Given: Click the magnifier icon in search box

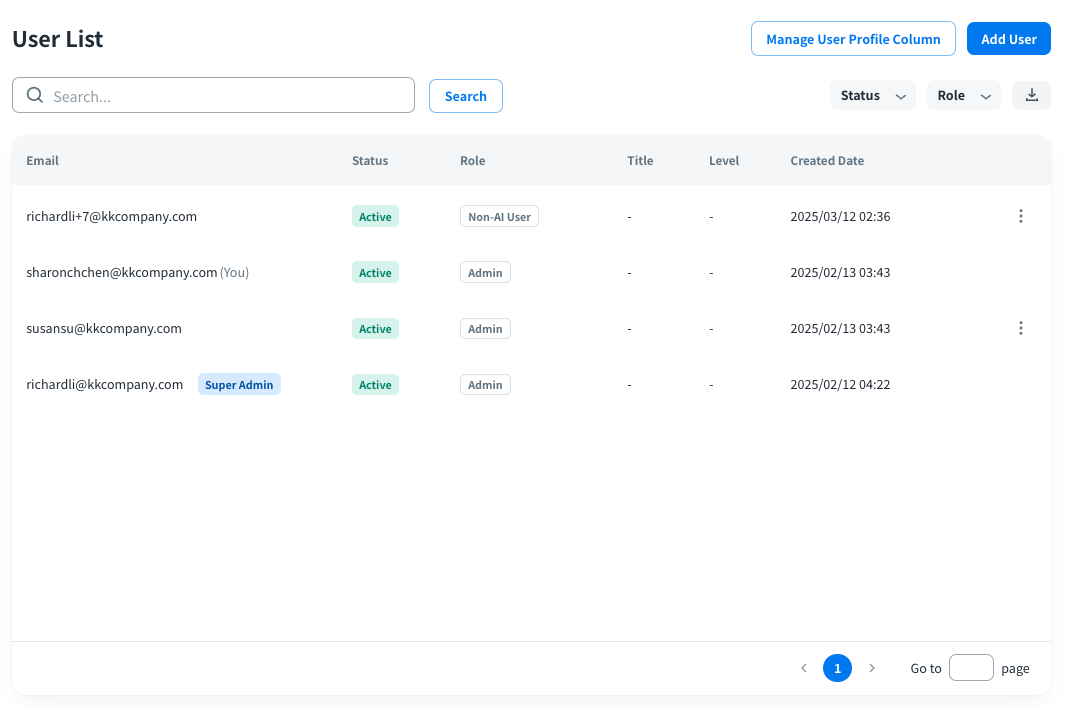Looking at the screenshot, I should tap(35, 95).
